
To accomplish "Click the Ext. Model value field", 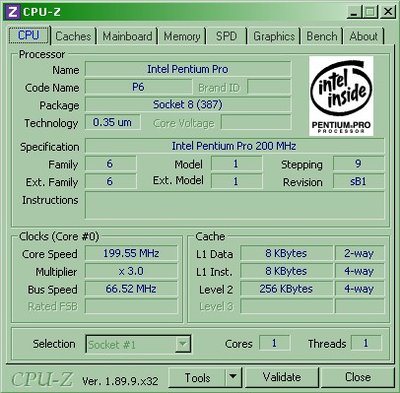I will tap(236, 181).
